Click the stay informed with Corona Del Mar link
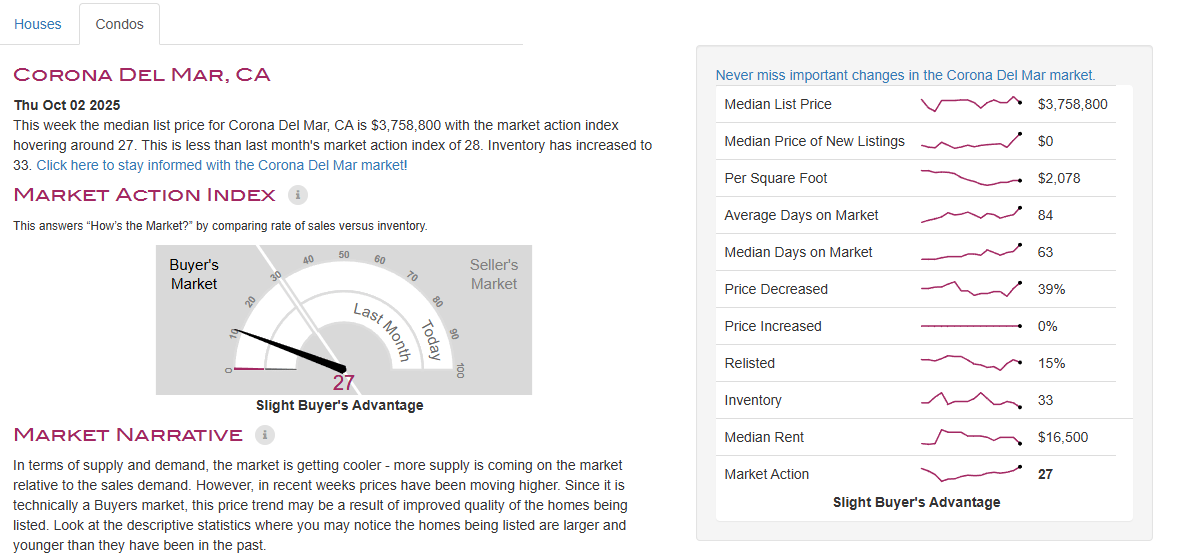Screen dimensions: 1179x553 (x=222, y=165)
